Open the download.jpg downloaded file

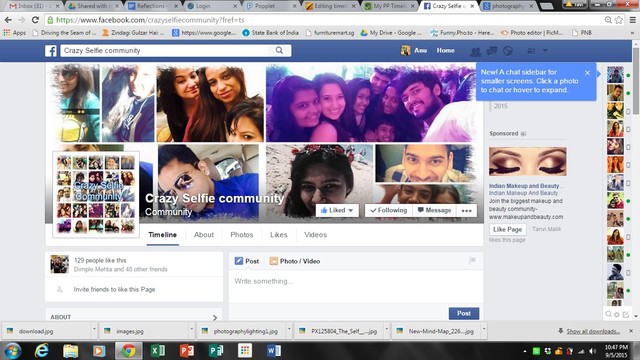pos(47,331)
